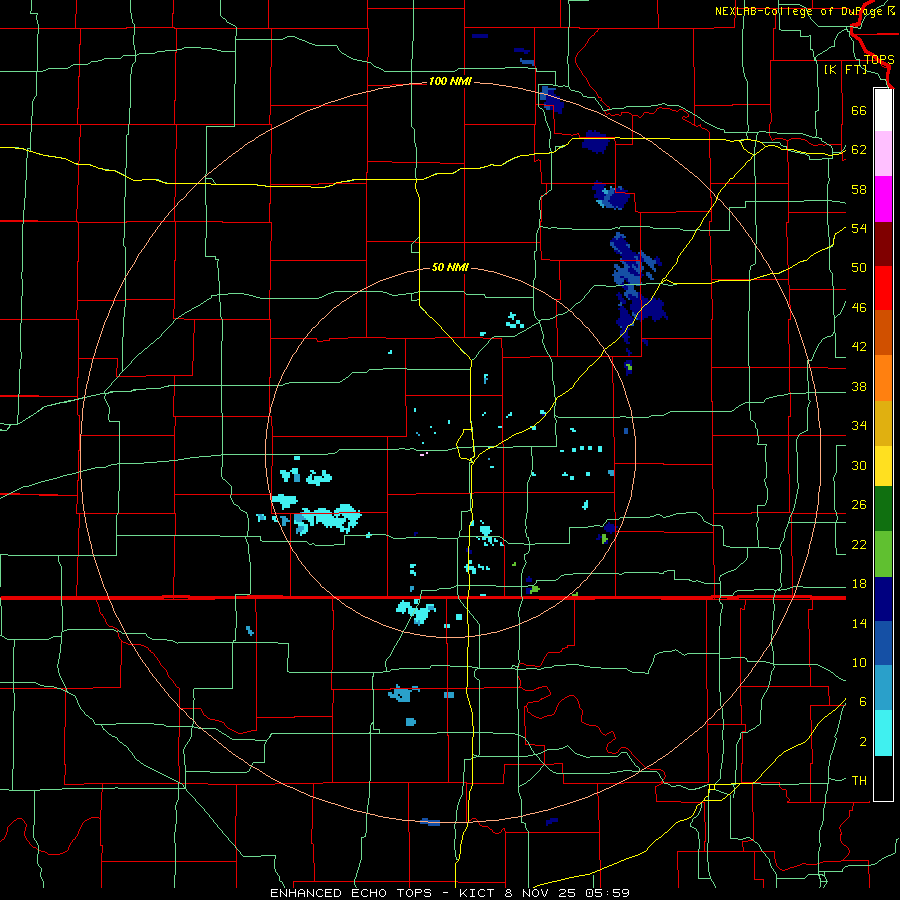Click the 10 legend scale value
This screenshot has width=900, height=900.
coord(859,663)
